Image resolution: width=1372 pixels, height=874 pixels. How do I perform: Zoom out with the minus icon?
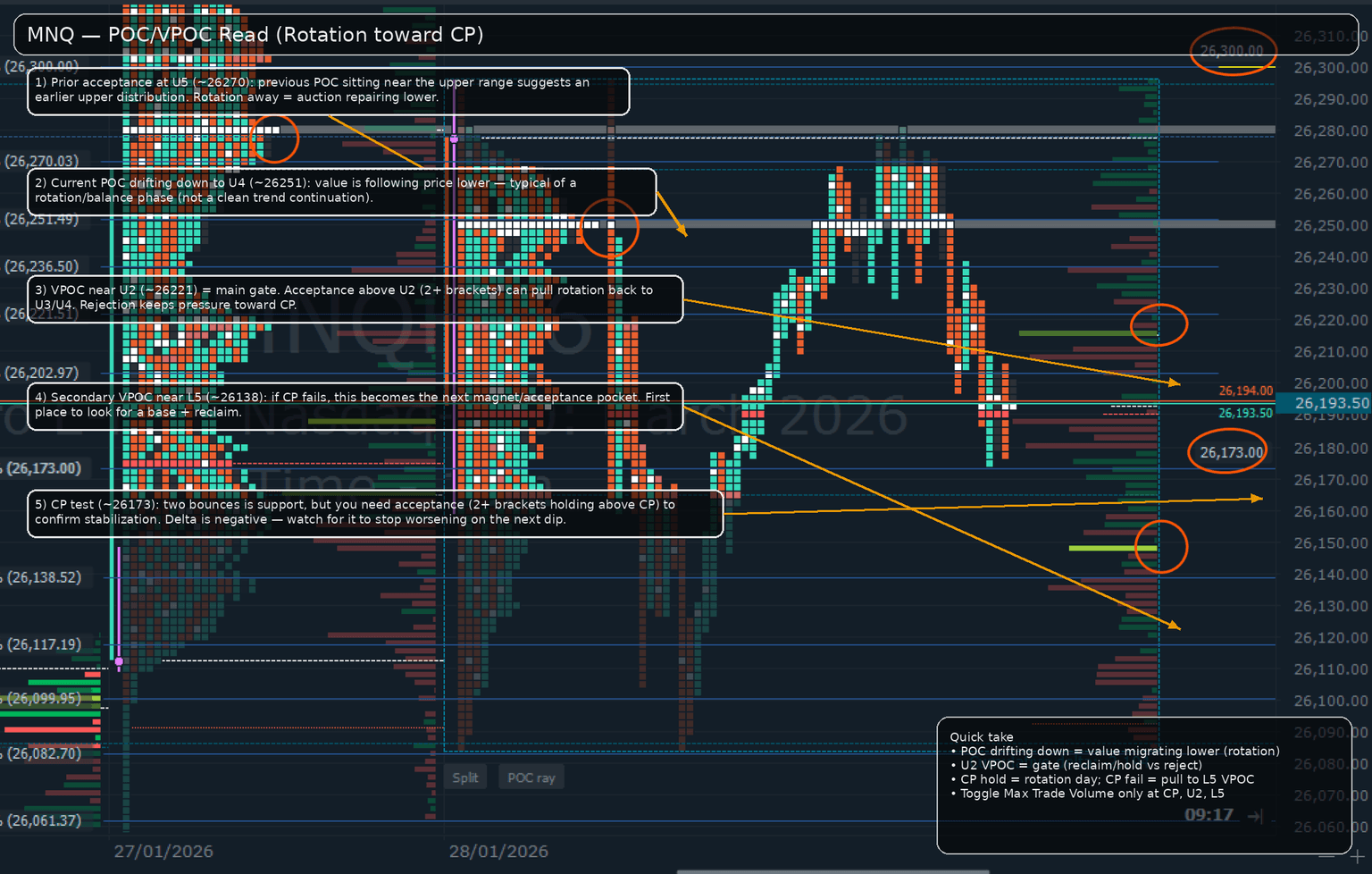click(x=1327, y=857)
